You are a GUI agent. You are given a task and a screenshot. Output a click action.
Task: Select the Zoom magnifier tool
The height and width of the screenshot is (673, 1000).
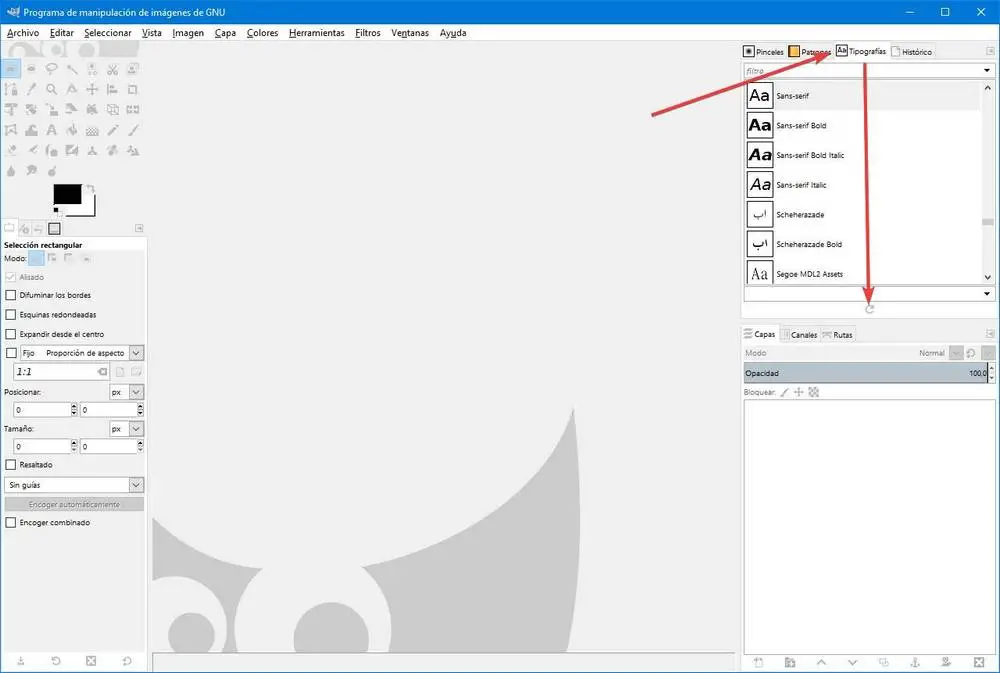[x=52, y=89]
